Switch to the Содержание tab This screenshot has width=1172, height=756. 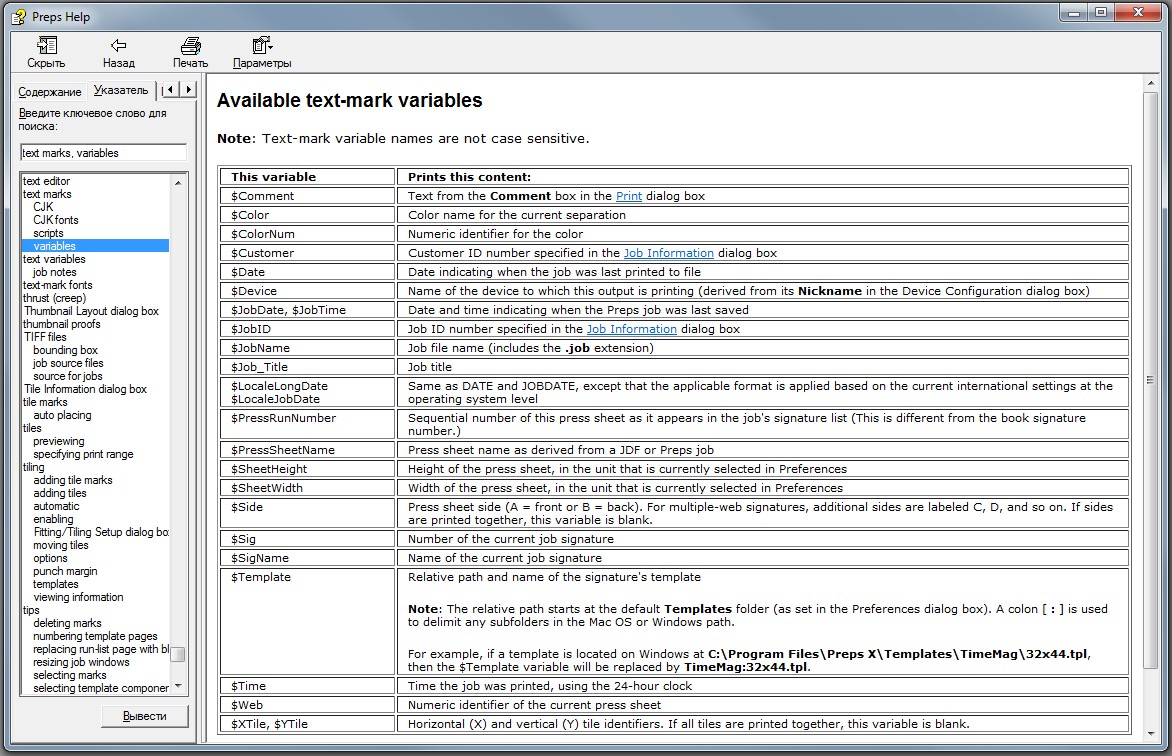click(x=50, y=92)
